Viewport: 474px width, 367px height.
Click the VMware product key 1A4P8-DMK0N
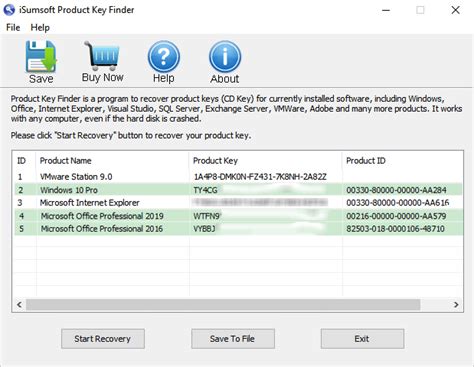tap(260, 177)
